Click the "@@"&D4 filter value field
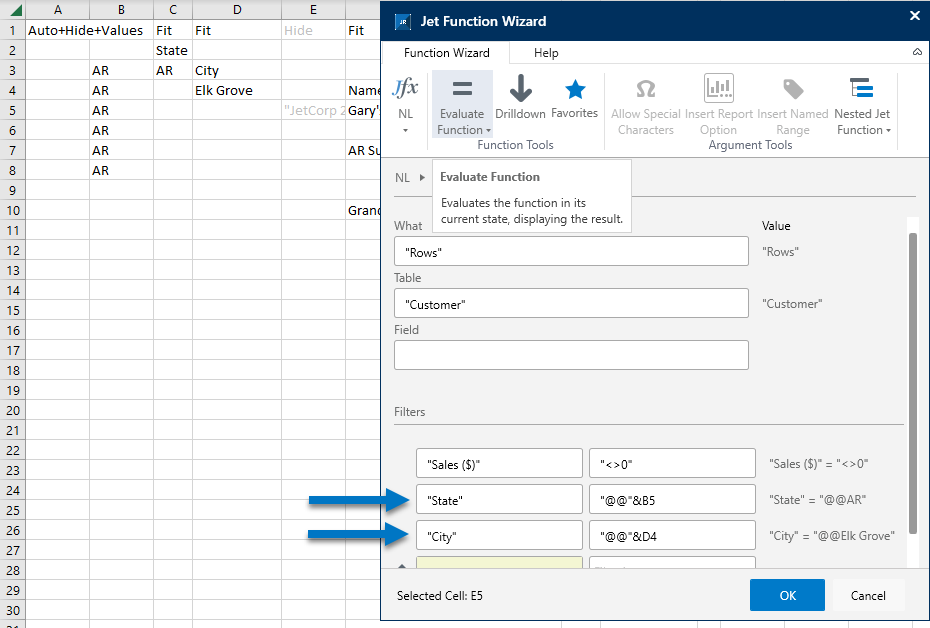 (x=672, y=535)
